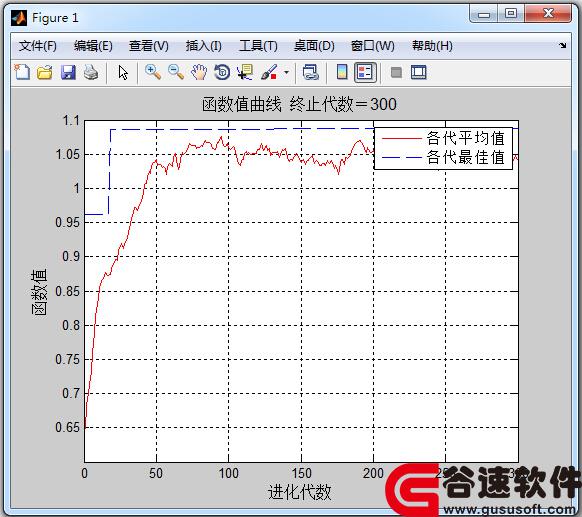Select the Edit Plot arrow tool

click(123, 72)
